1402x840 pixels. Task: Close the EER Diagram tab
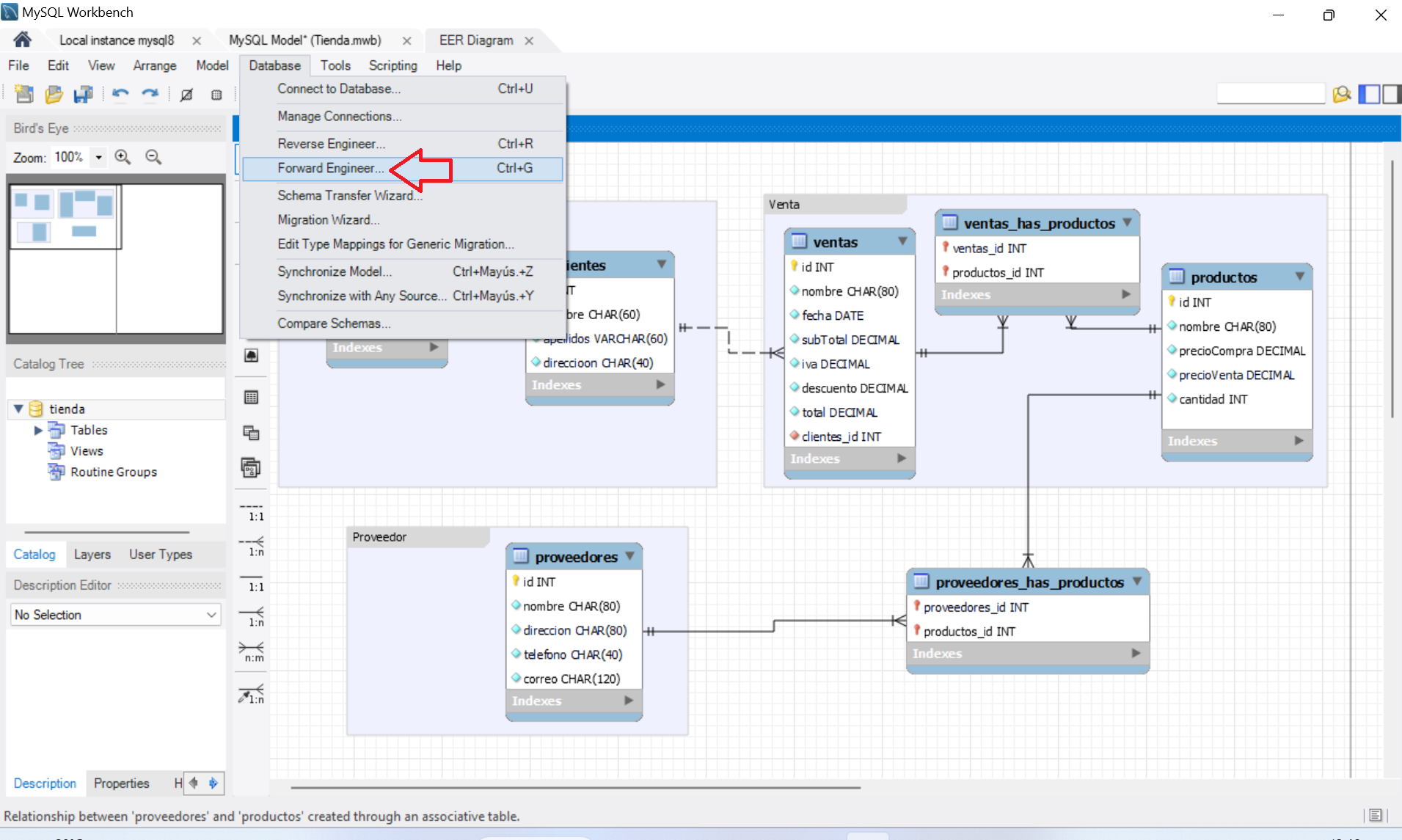point(529,40)
